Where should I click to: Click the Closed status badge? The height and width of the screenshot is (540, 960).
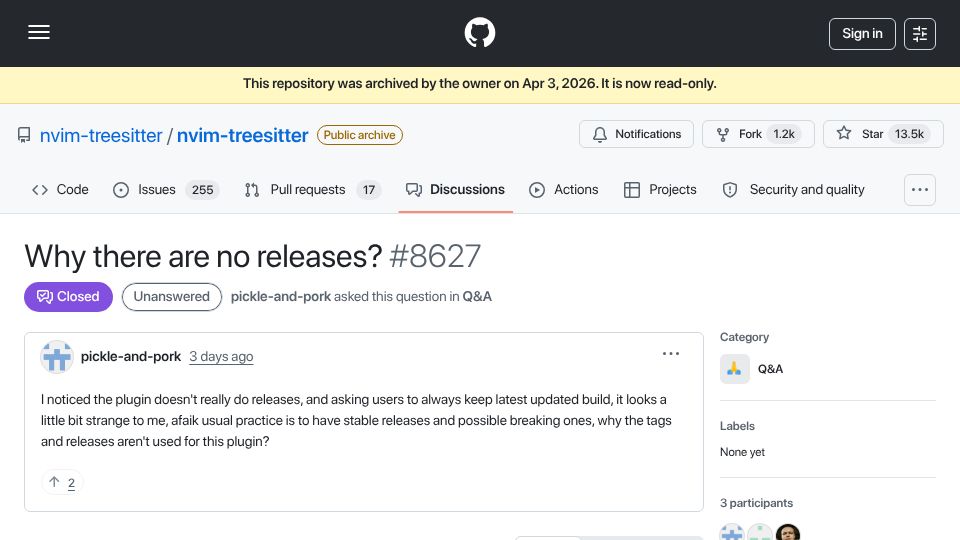click(69, 297)
